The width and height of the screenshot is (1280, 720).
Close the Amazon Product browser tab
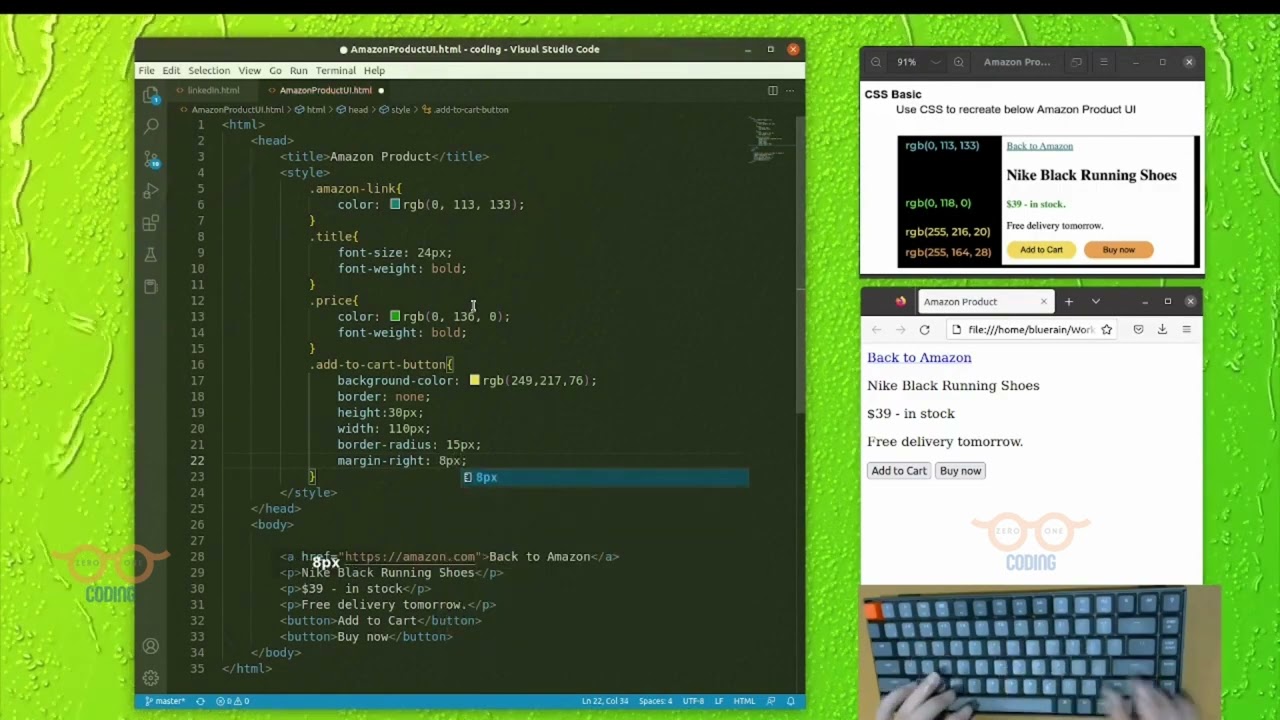point(1044,301)
